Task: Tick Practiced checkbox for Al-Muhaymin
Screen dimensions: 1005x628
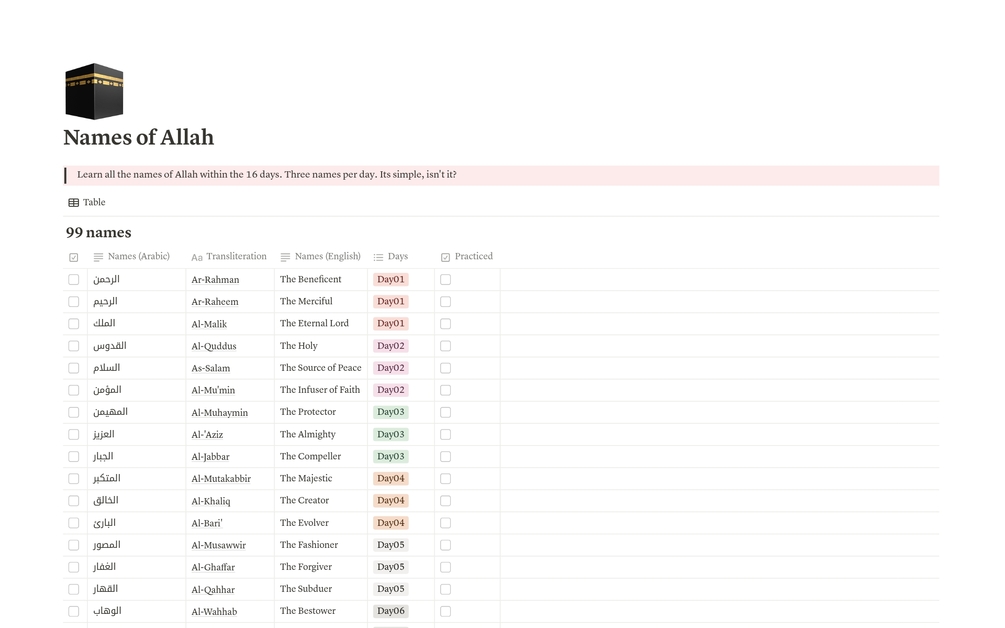Action: (x=445, y=412)
